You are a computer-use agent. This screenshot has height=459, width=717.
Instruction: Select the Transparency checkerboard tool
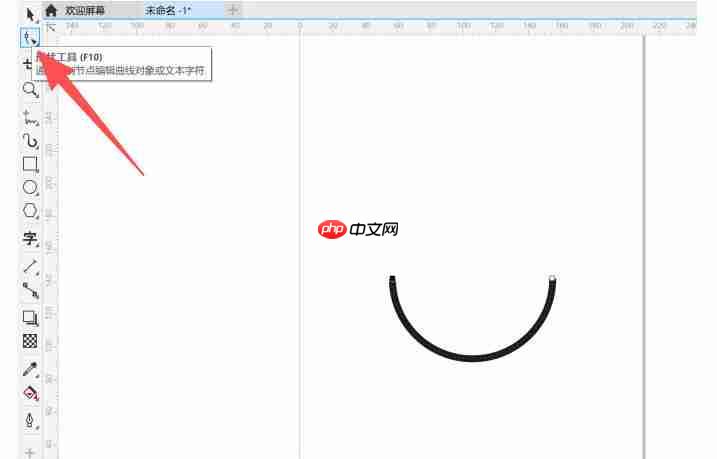point(30,341)
